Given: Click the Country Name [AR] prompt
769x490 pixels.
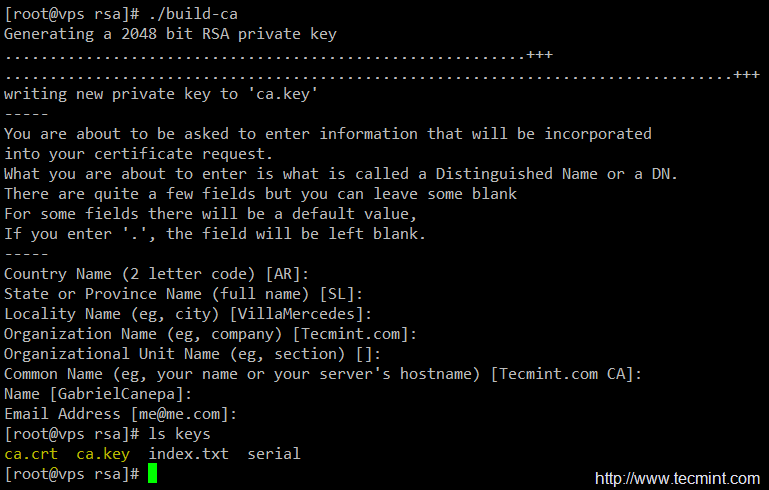Looking at the screenshot, I should coord(157,274).
